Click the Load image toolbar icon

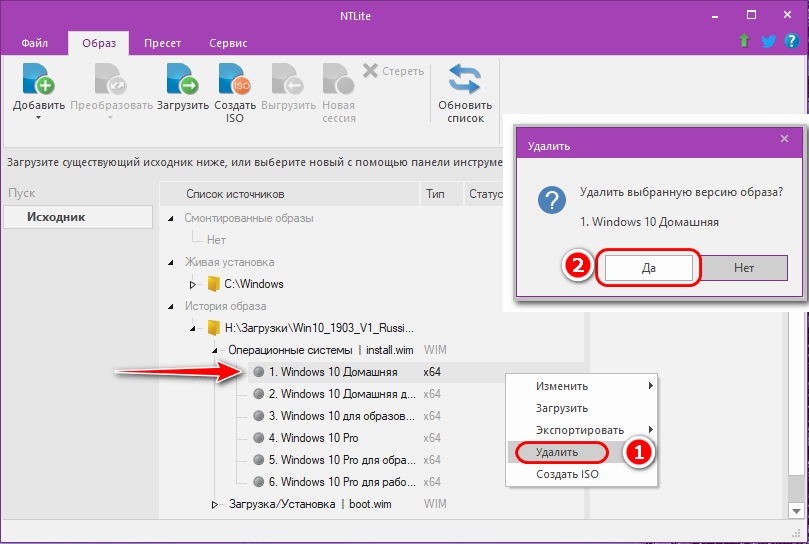(183, 80)
